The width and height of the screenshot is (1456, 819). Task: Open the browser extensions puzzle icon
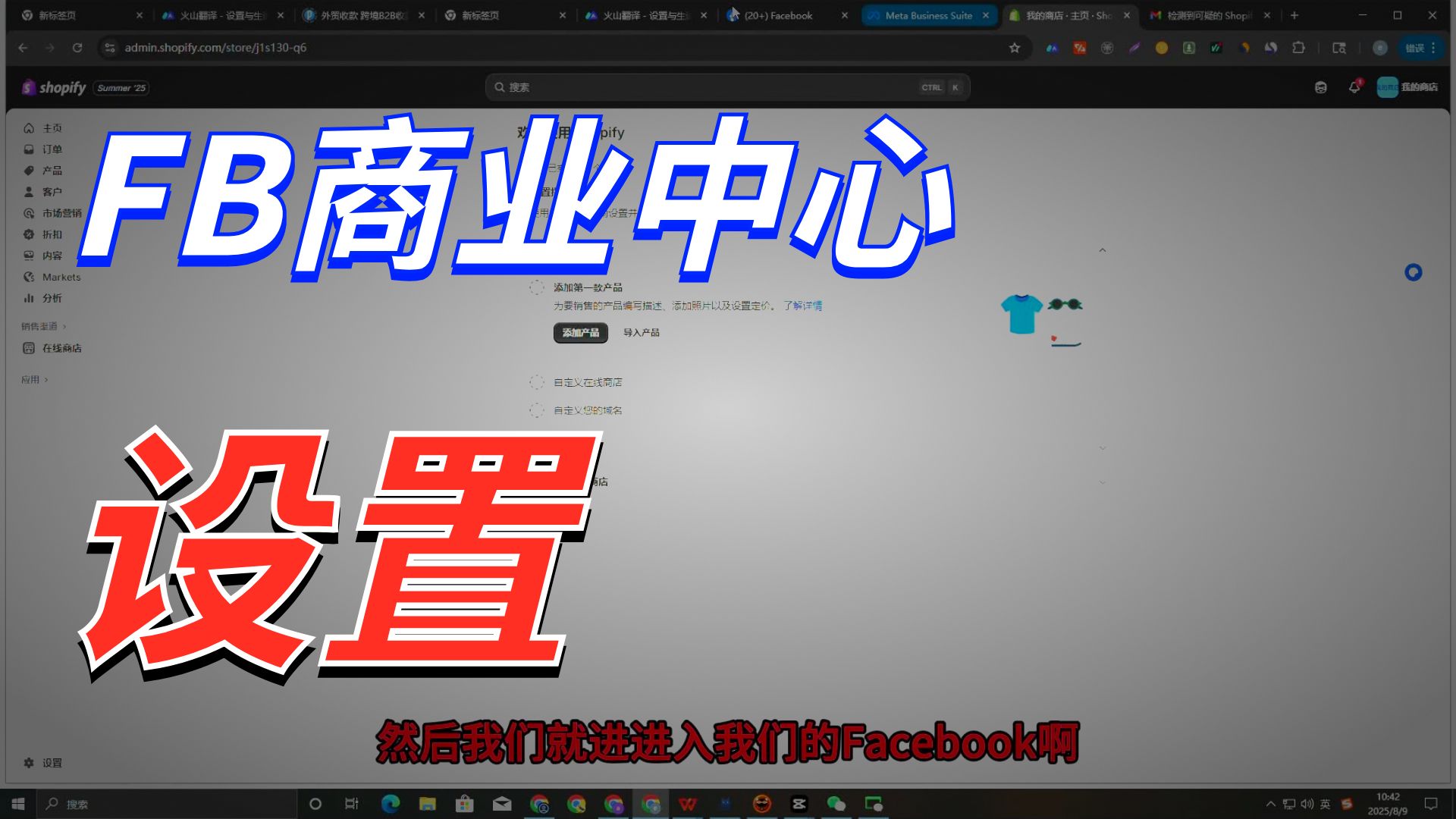tap(1298, 48)
